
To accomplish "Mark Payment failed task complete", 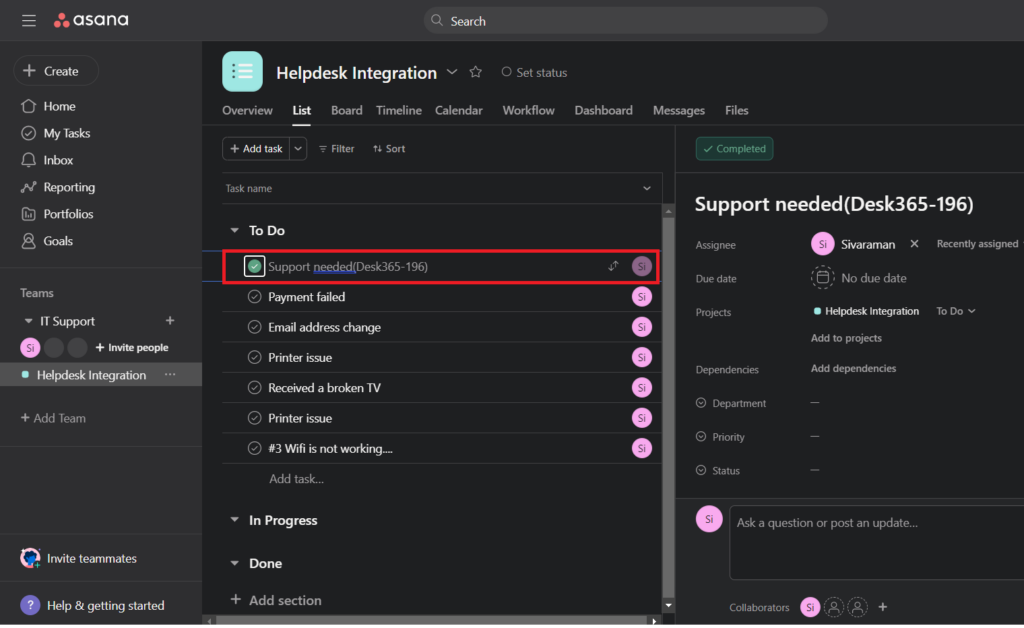I will coord(255,297).
